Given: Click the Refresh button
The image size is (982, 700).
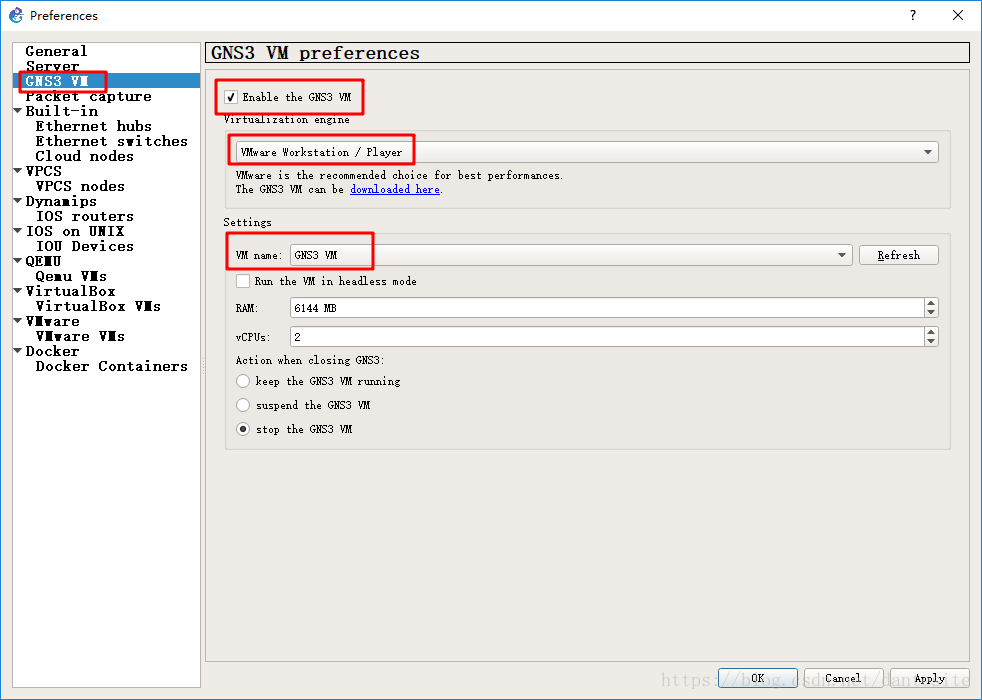Looking at the screenshot, I should [x=899, y=255].
